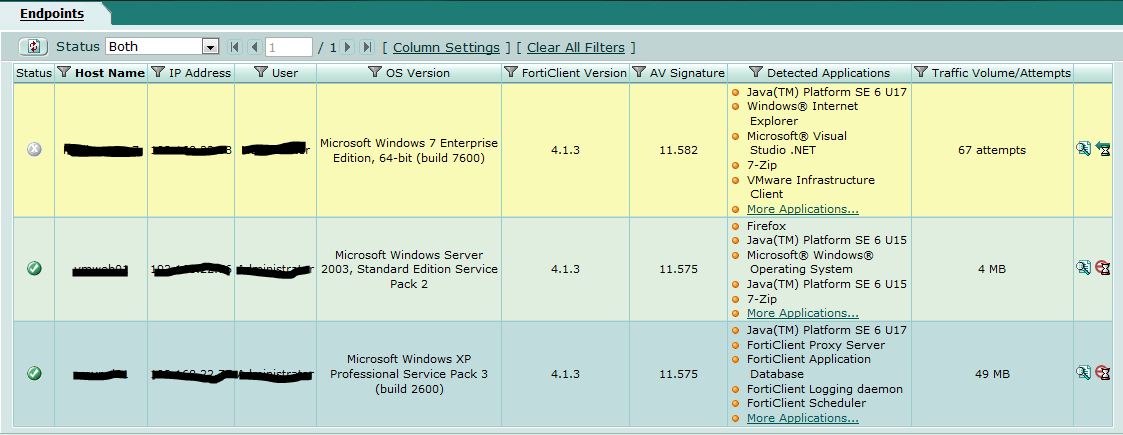This screenshot has height=435, width=1123.
Task: Click the view details icon, Server 2003 row
Action: pyautogui.click(x=1084, y=267)
